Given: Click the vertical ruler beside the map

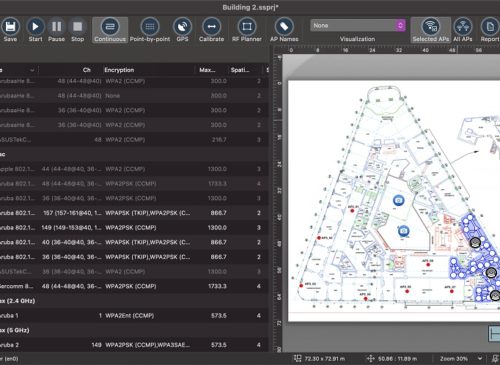Looking at the screenshot, I should [279, 203].
